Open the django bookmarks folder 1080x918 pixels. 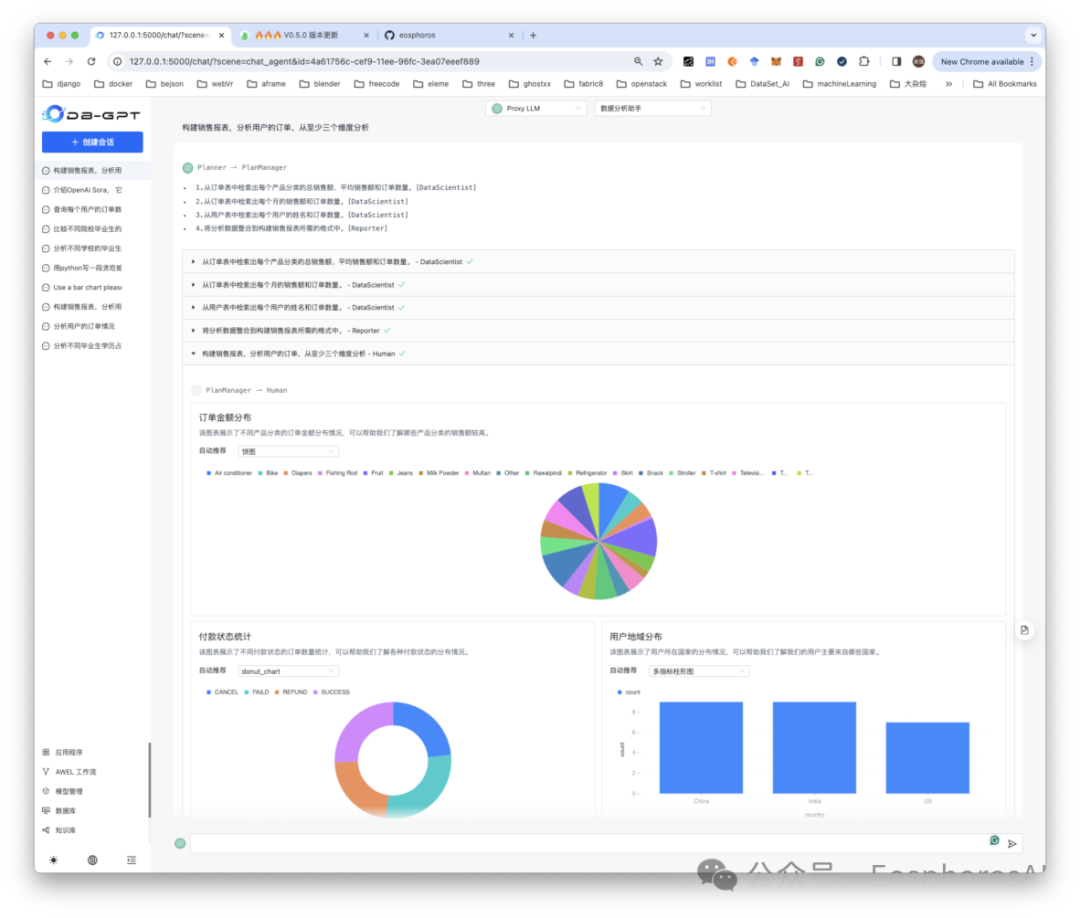[62, 84]
